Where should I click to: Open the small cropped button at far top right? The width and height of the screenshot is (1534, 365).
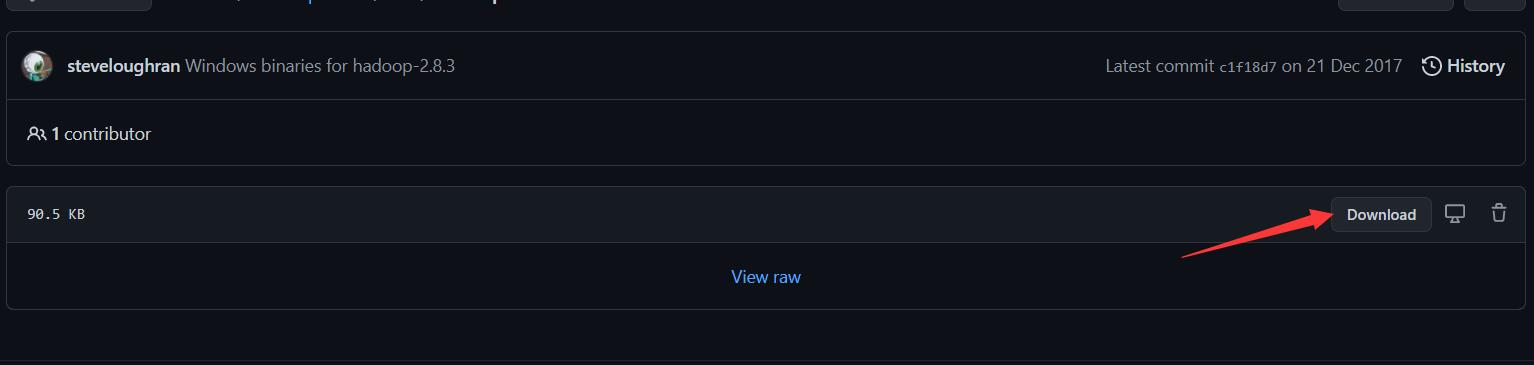[x=1494, y=4]
